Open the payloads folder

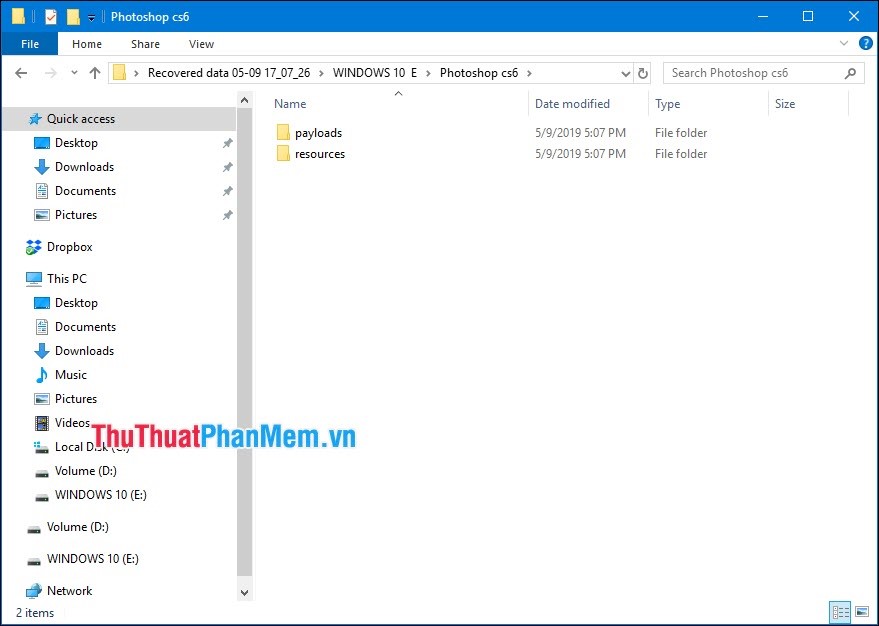click(316, 132)
